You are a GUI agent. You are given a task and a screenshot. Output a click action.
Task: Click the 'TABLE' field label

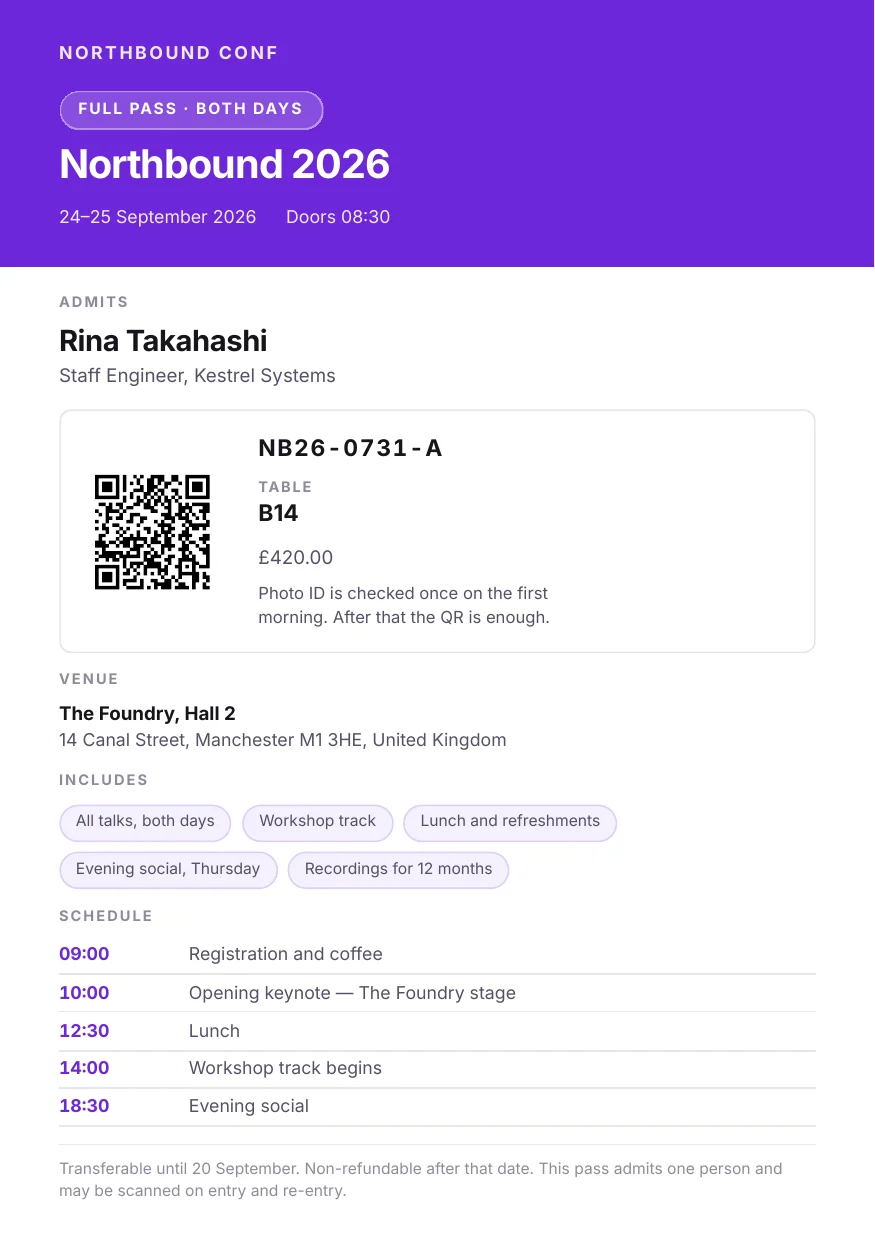[x=285, y=487]
